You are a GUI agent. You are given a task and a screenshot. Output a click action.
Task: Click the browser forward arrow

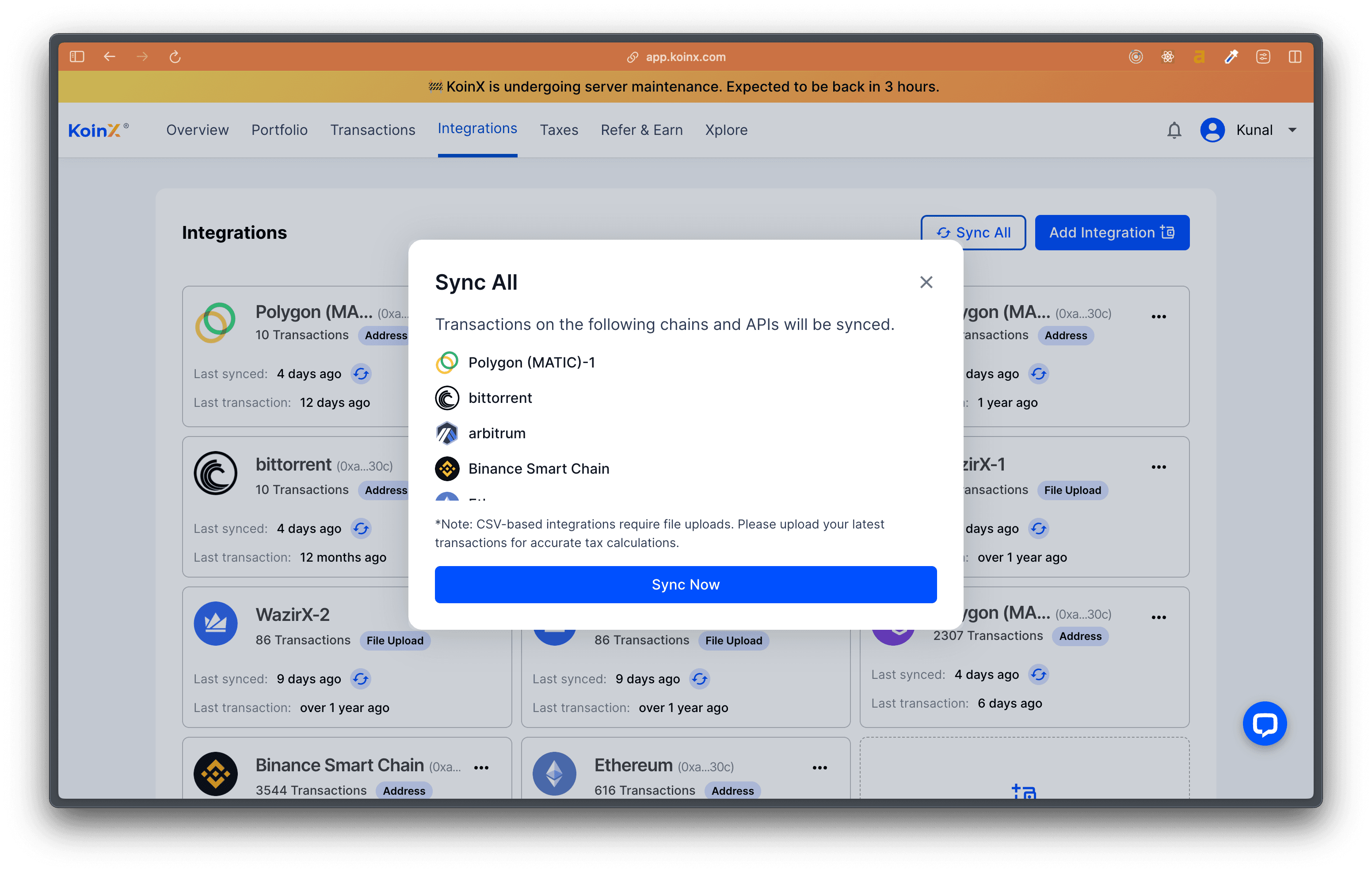pyautogui.click(x=142, y=57)
